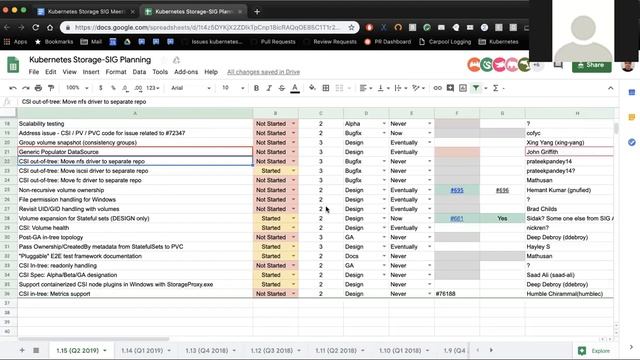Toggle the filter icon in toolbar
Image resolution: width=640 pixels, height=360 pixels.
click(x=476, y=88)
